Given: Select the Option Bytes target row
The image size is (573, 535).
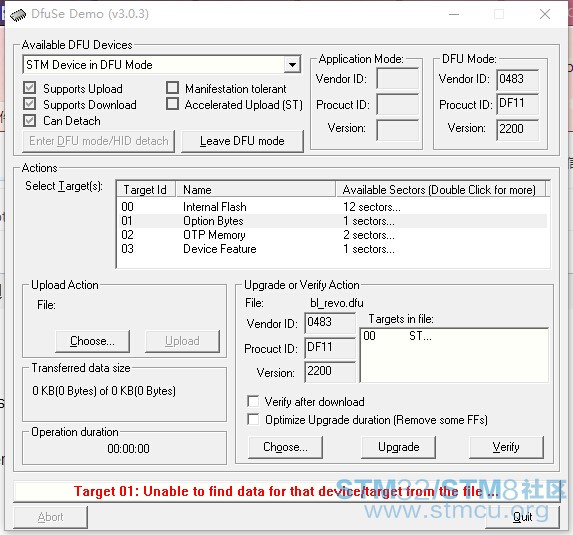Looking at the screenshot, I should click(333, 221).
